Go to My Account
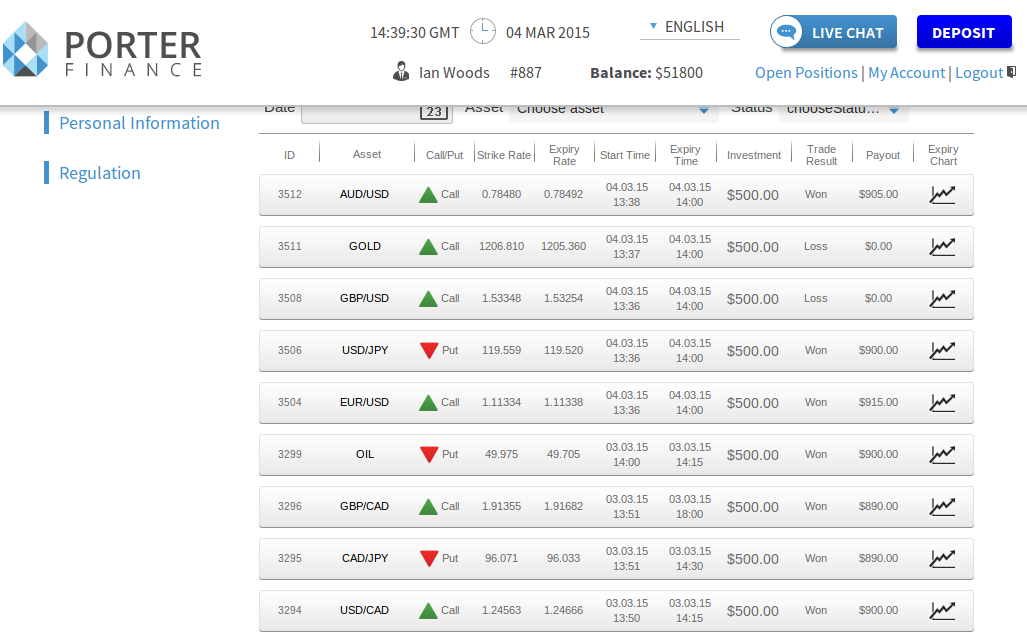The image size is (1027, 632). click(x=906, y=73)
